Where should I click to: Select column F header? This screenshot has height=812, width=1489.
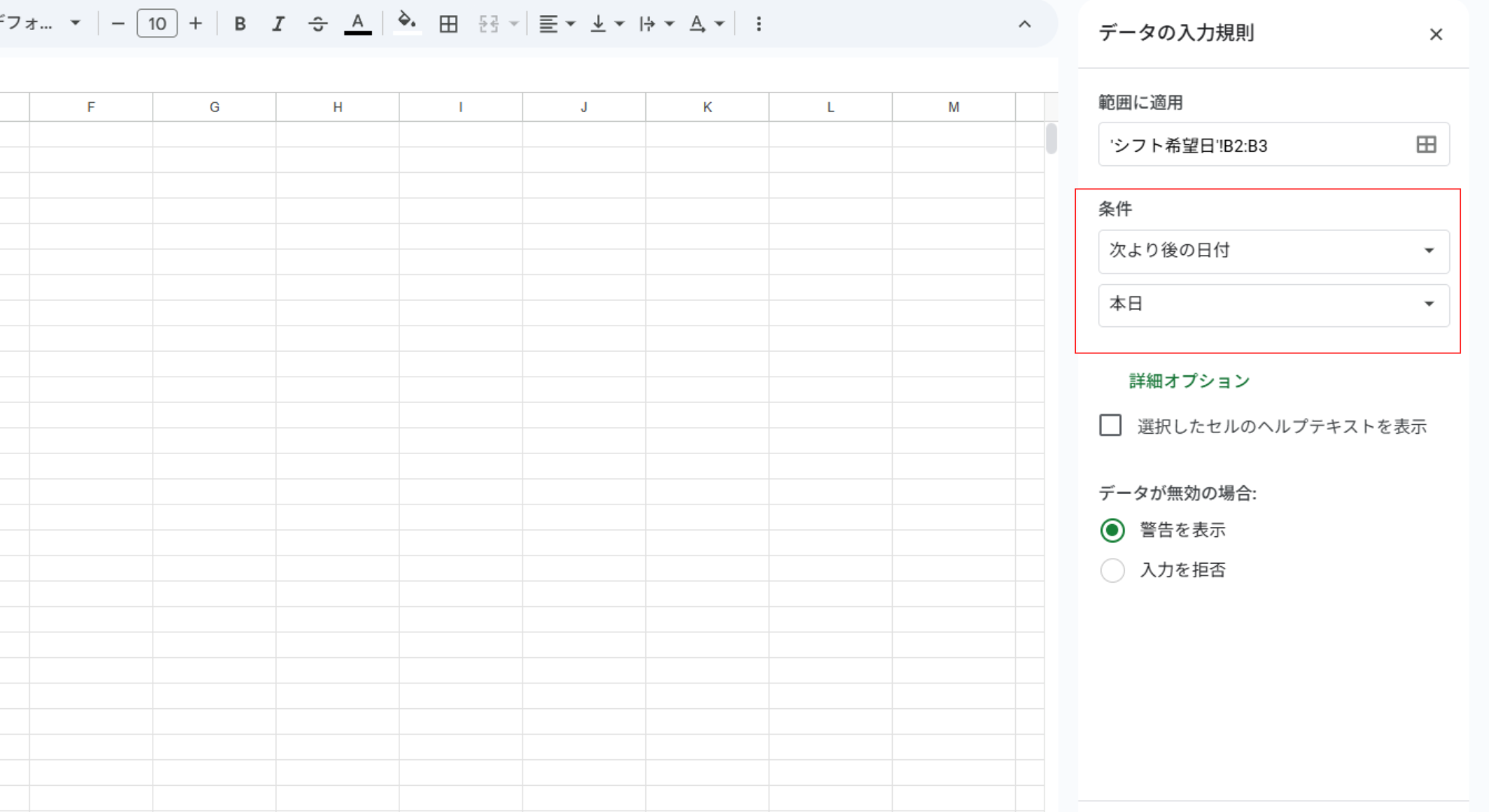pyautogui.click(x=91, y=107)
